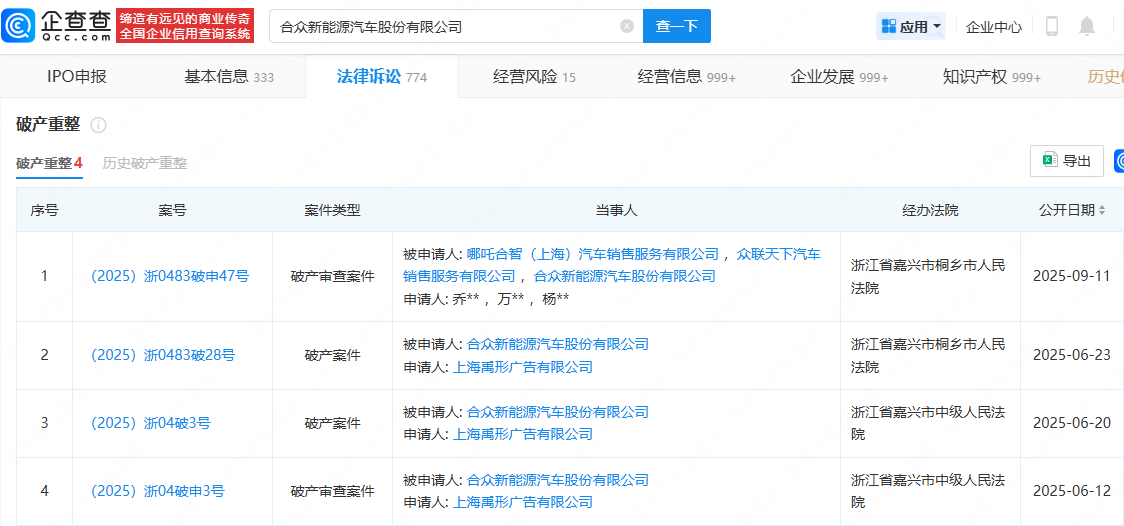Click the date 2025-06-20
Viewport: 1124px width, 526px height.
point(1072,423)
